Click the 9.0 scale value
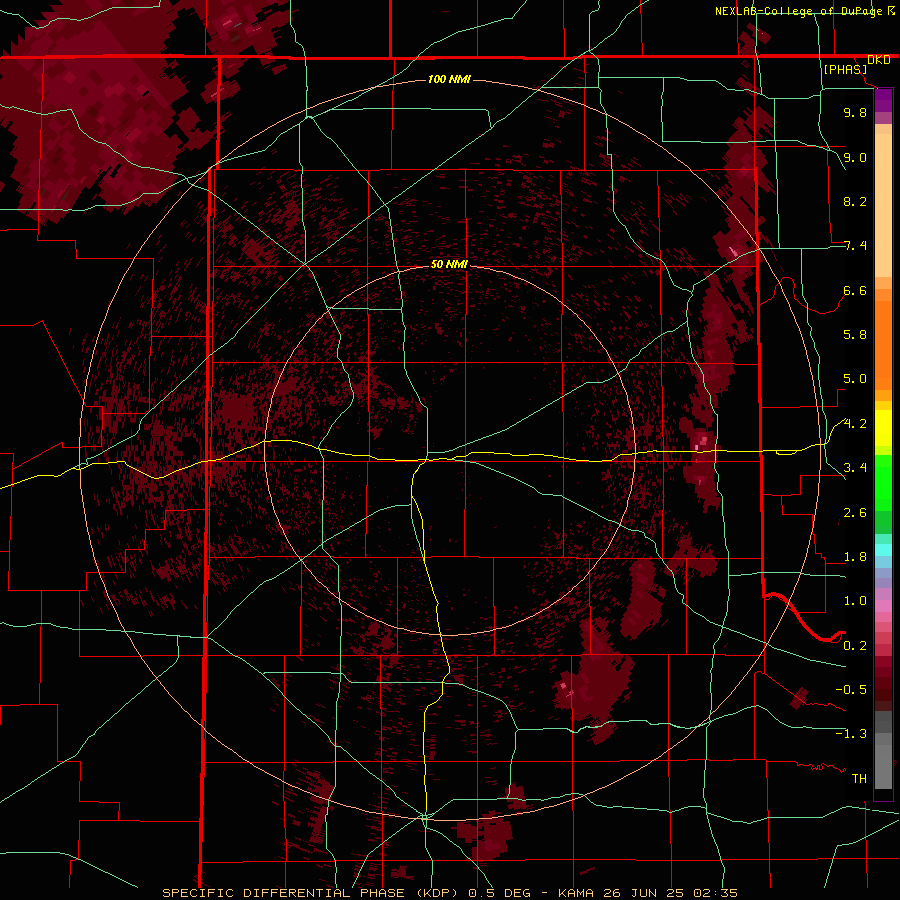This screenshot has height=900, width=900. point(855,157)
